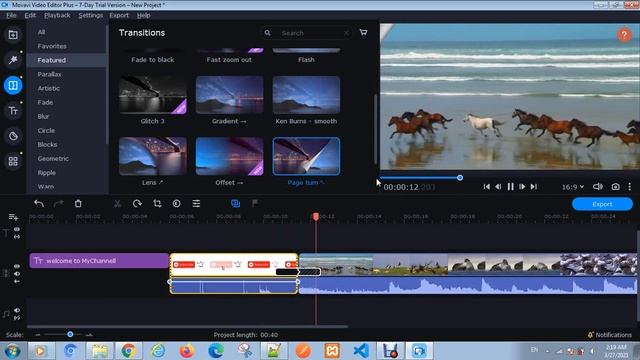Toggle music track link icon
Image resolution: width=640 pixels, height=360 pixels.
tap(17, 318)
